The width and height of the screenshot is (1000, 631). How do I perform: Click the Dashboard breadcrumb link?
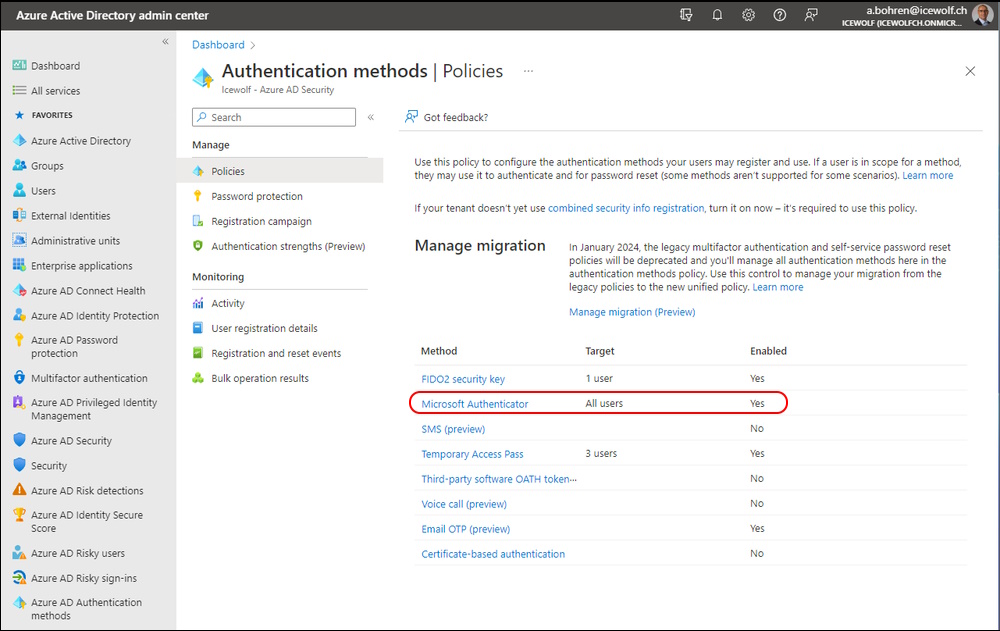pyautogui.click(x=218, y=45)
